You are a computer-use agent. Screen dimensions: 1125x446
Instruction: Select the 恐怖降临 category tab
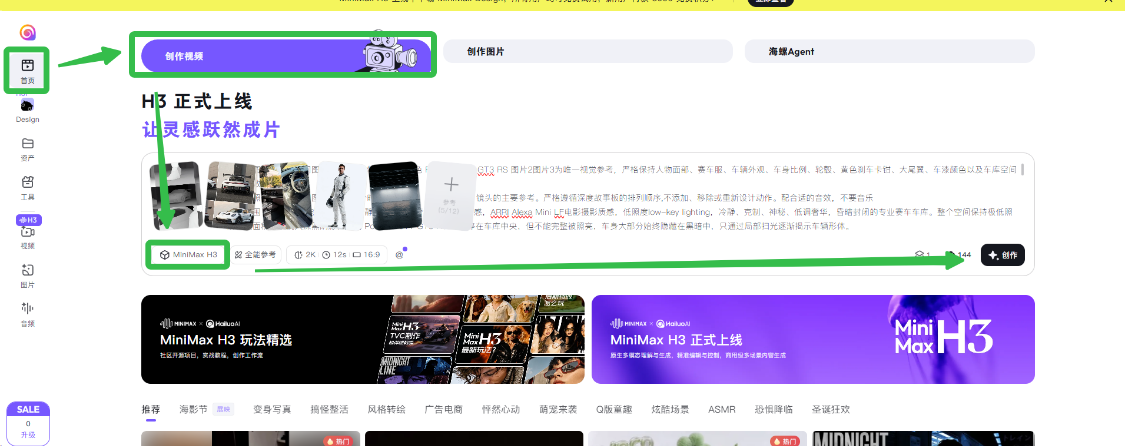pos(773,409)
